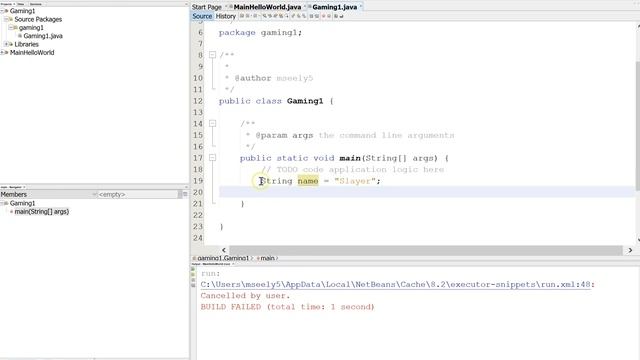Select Gaming1 class in Members panel
This screenshot has height=360, width=640.
(22, 203)
